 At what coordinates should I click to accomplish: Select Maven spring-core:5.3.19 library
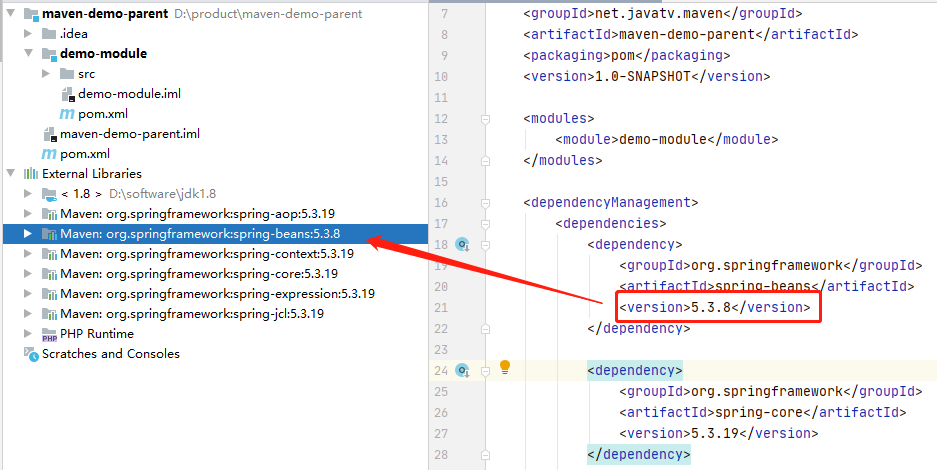[198, 274]
